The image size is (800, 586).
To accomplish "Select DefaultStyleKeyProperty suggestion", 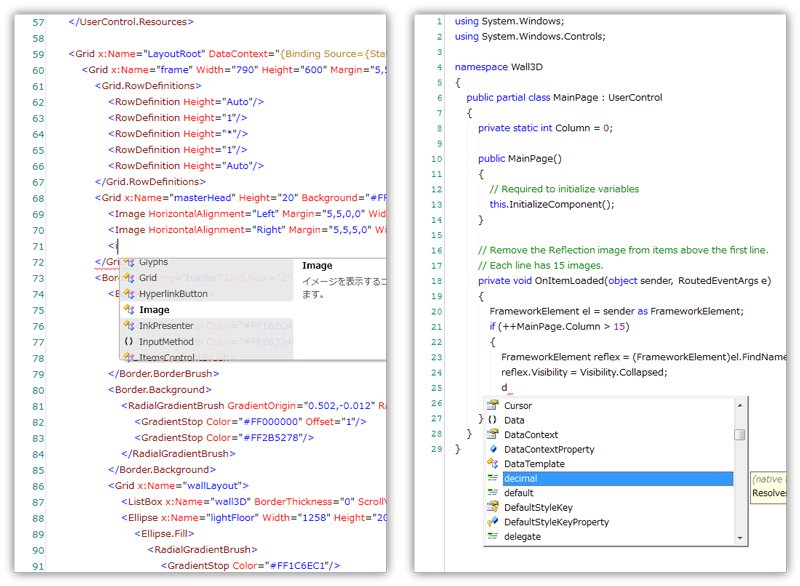I will tap(556, 522).
